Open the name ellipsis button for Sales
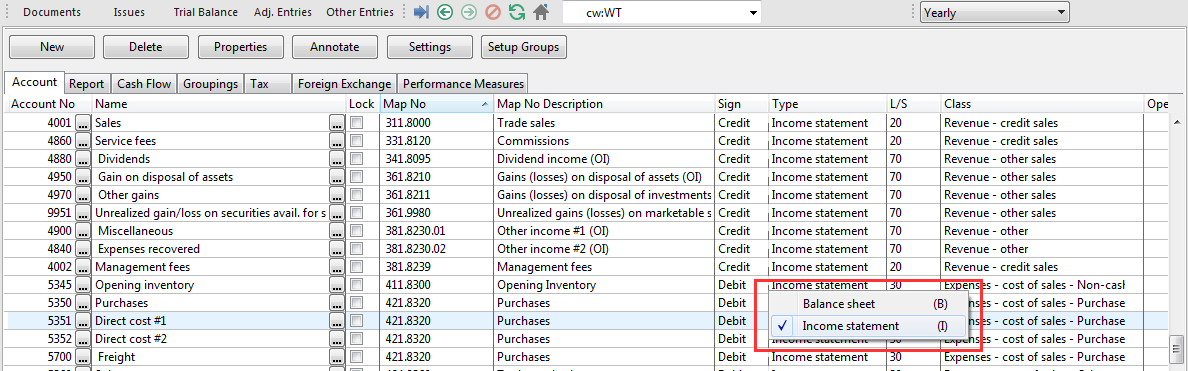Image resolution: width=1188 pixels, height=371 pixels. 337,123
